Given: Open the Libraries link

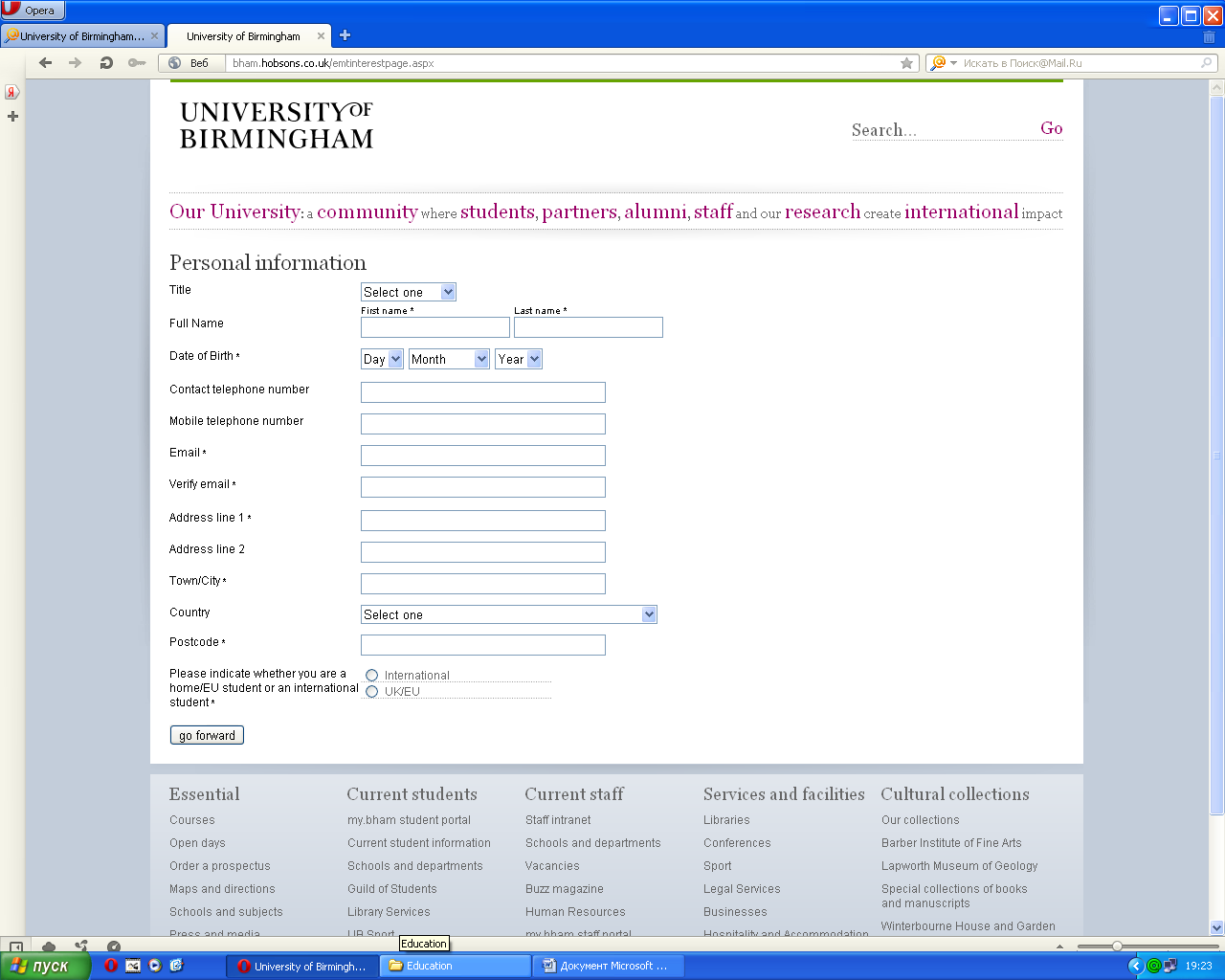Looking at the screenshot, I should point(726,820).
